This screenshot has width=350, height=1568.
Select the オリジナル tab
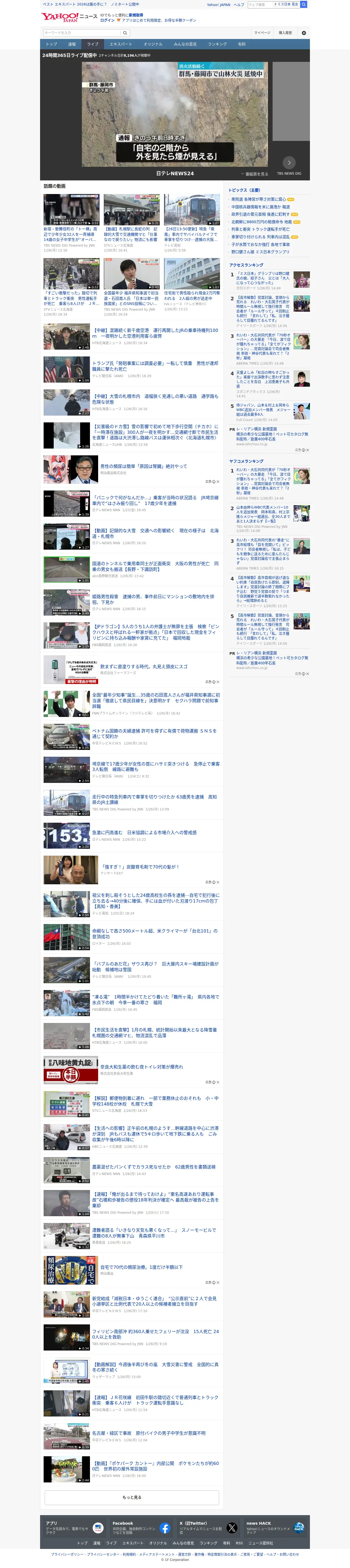(153, 44)
